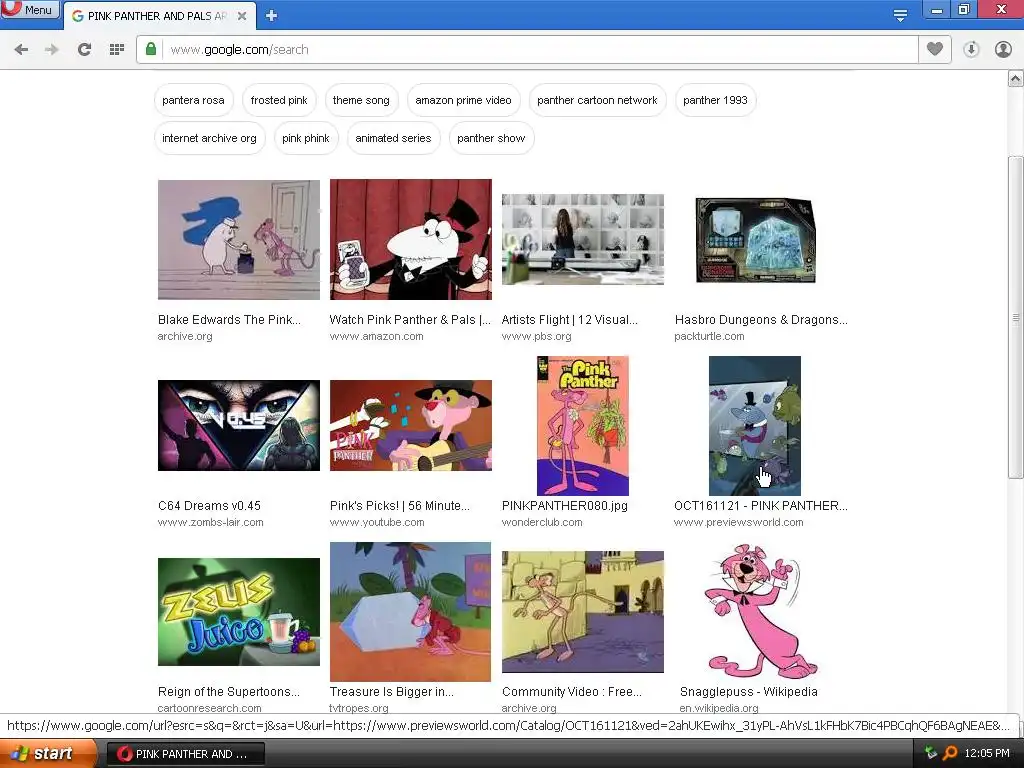The width and height of the screenshot is (1024, 768).
Task: Click the 'Snagglepuss - Wikipedia' title
Action: 748,692
